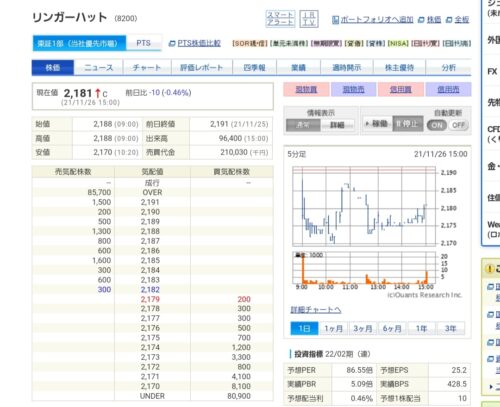Start updates with 稼働 button
This screenshot has width=500, height=407.
point(377,124)
